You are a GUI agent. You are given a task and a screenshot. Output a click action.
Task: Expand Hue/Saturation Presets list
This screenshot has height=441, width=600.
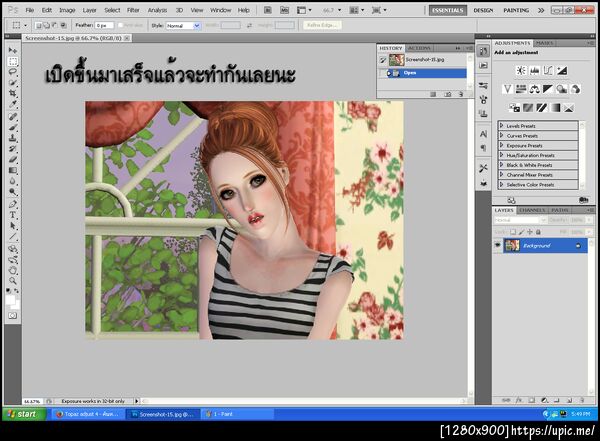coord(502,155)
